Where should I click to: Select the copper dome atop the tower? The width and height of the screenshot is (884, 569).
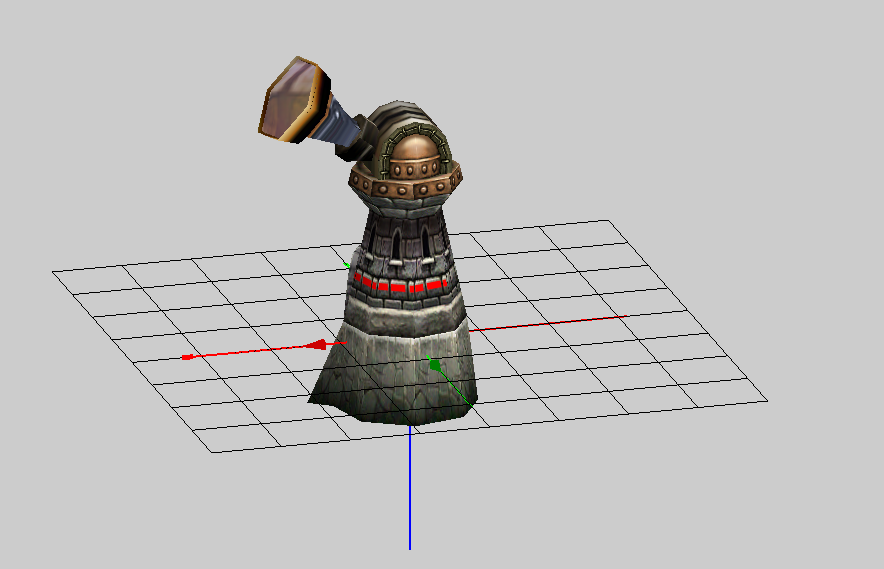click(414, 148)
